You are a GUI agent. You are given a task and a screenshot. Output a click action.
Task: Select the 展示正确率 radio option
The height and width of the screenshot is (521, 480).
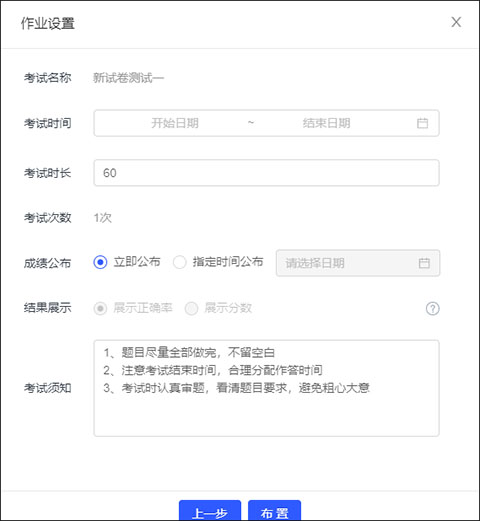click(x=100, y=308)
